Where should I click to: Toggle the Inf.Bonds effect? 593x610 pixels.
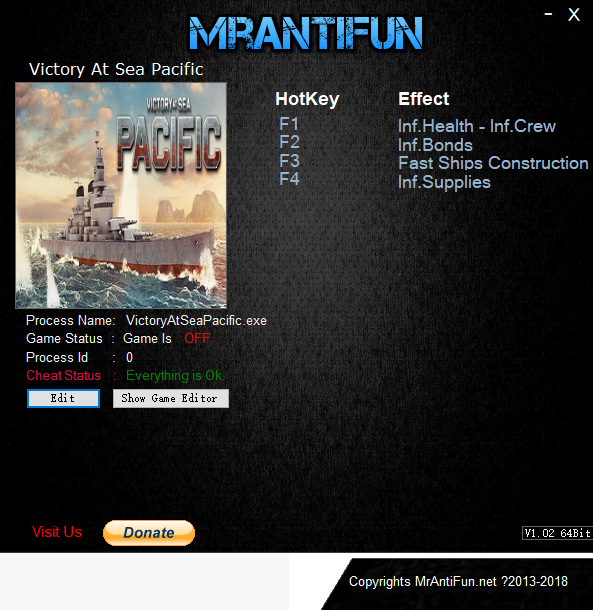(x=435, y=145)
